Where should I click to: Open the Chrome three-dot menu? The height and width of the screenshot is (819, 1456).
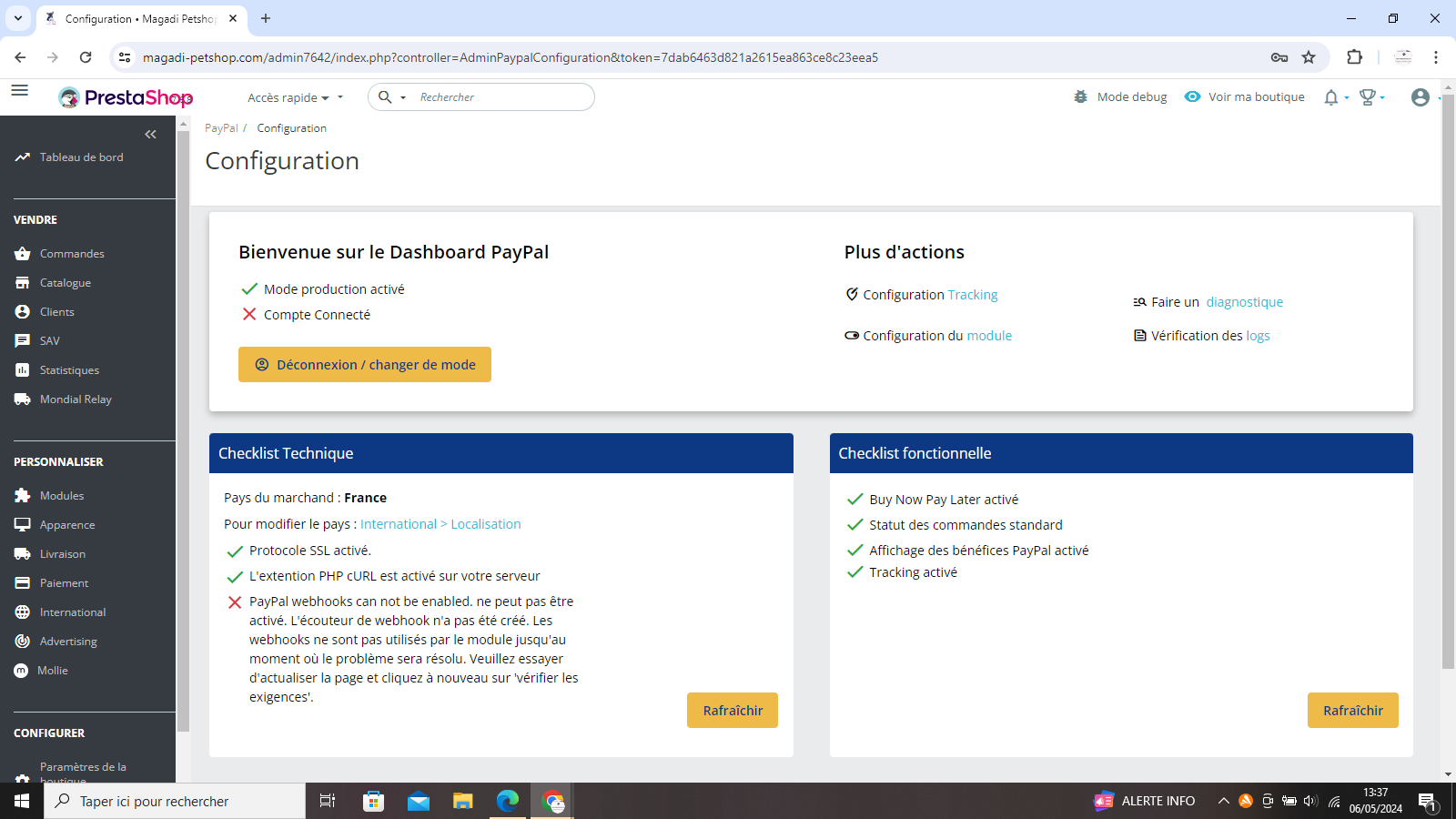pos(1436,57)
